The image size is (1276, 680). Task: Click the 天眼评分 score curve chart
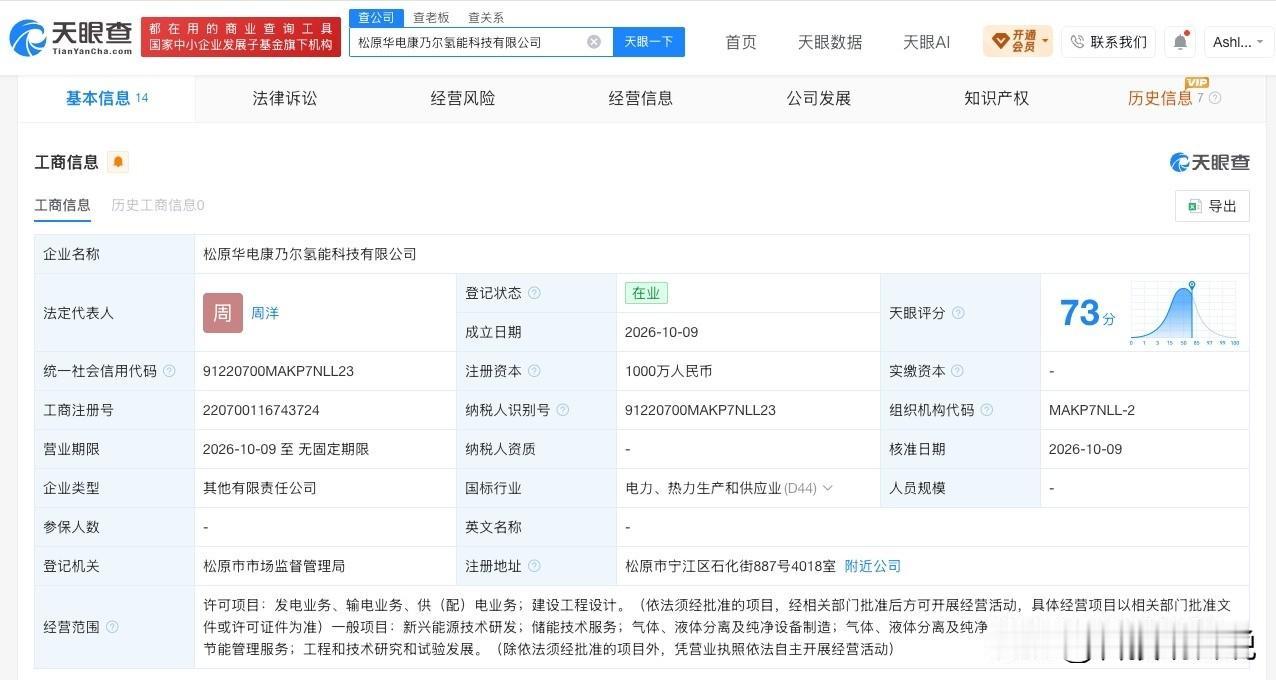point(1185,313)
